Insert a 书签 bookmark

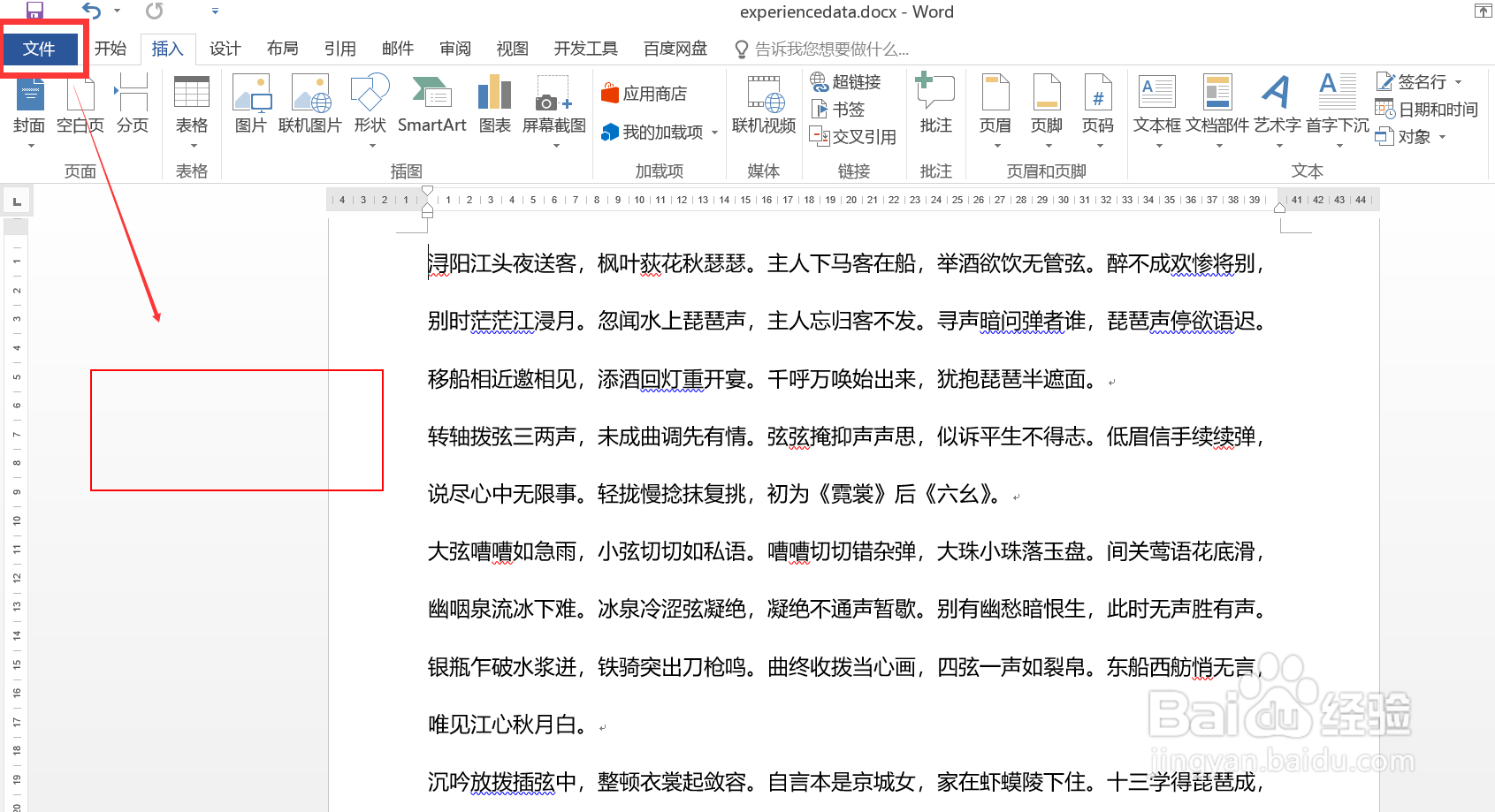coord(838,110)
